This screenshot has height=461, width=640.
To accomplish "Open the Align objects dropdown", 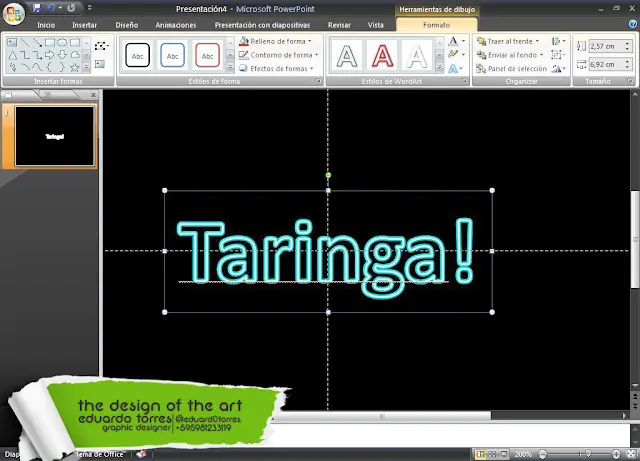I will [x=558, y=41].
